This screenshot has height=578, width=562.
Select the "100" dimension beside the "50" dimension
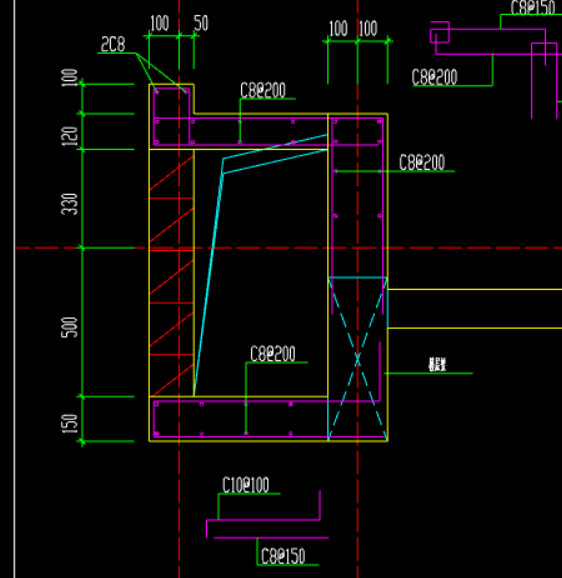160,23
